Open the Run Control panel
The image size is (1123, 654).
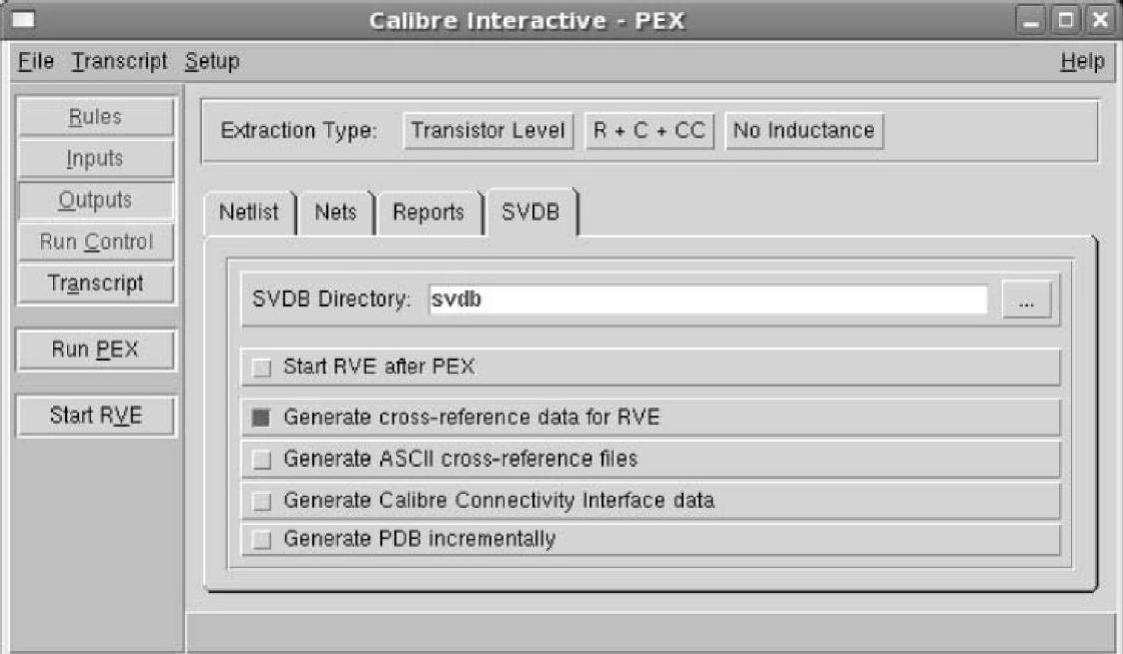pos(95,241)
